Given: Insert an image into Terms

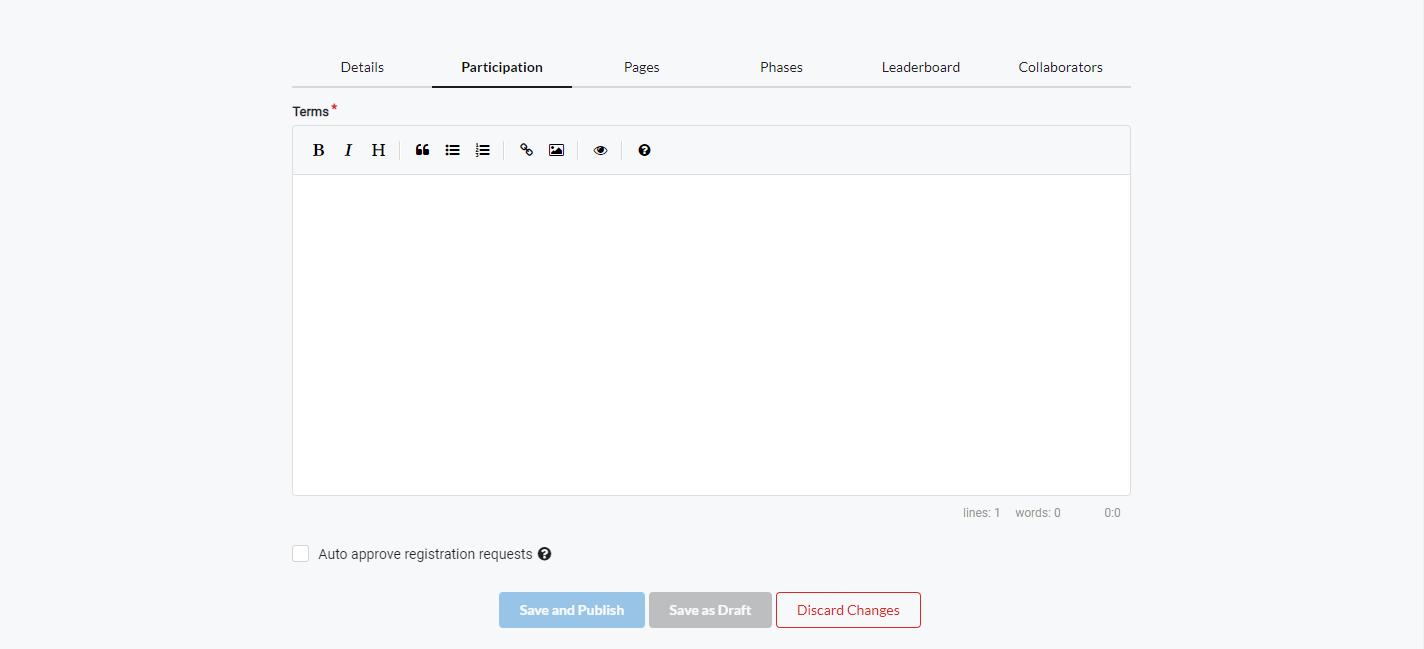Looking at the screenshot, I should (x=556, y=150).
